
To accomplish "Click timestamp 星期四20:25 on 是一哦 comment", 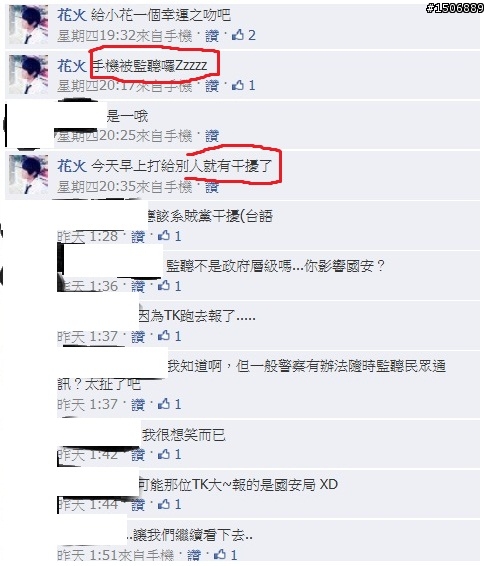I will 97,136.
